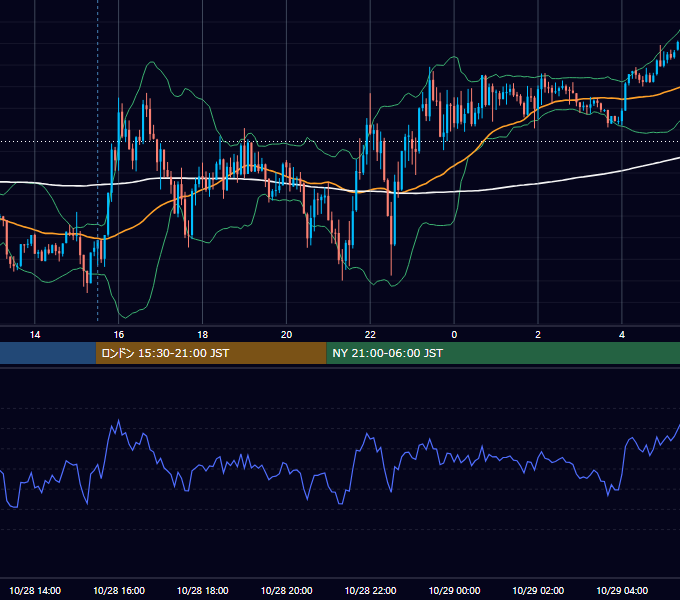Click the 10/29 00:00 date label

454,590
